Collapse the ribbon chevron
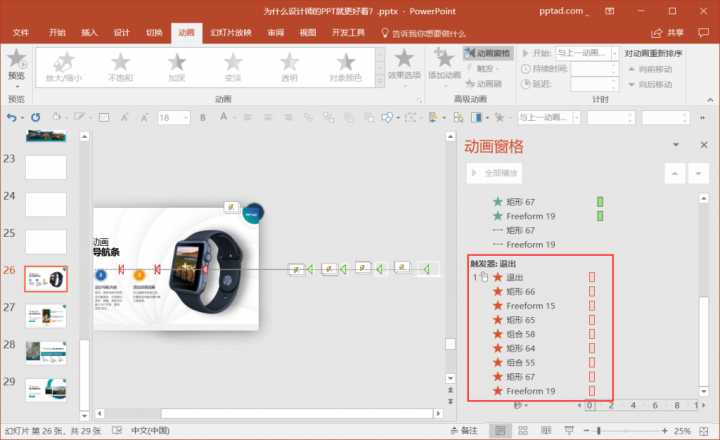This screenshot has height=440, width=720. [710, 100]
